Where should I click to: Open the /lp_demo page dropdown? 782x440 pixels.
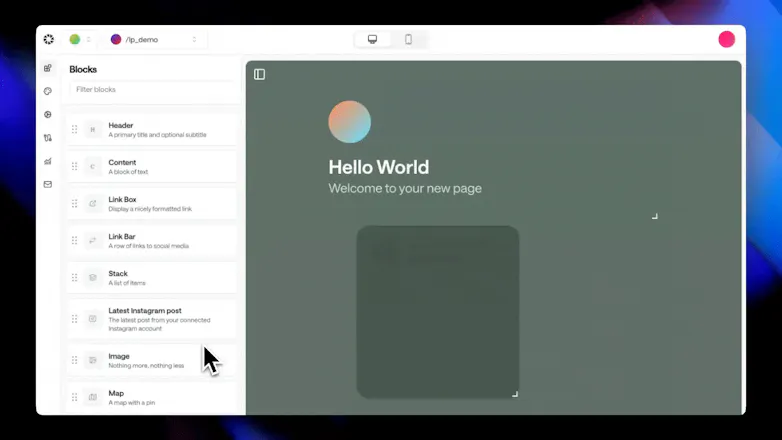pos(155,39)
